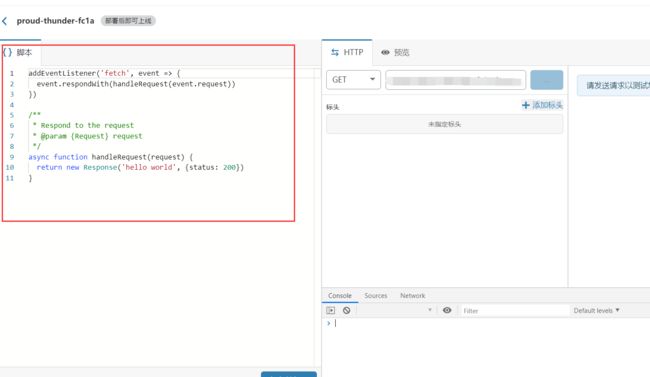Open the console context dropdown

click(x=395, y=310)
